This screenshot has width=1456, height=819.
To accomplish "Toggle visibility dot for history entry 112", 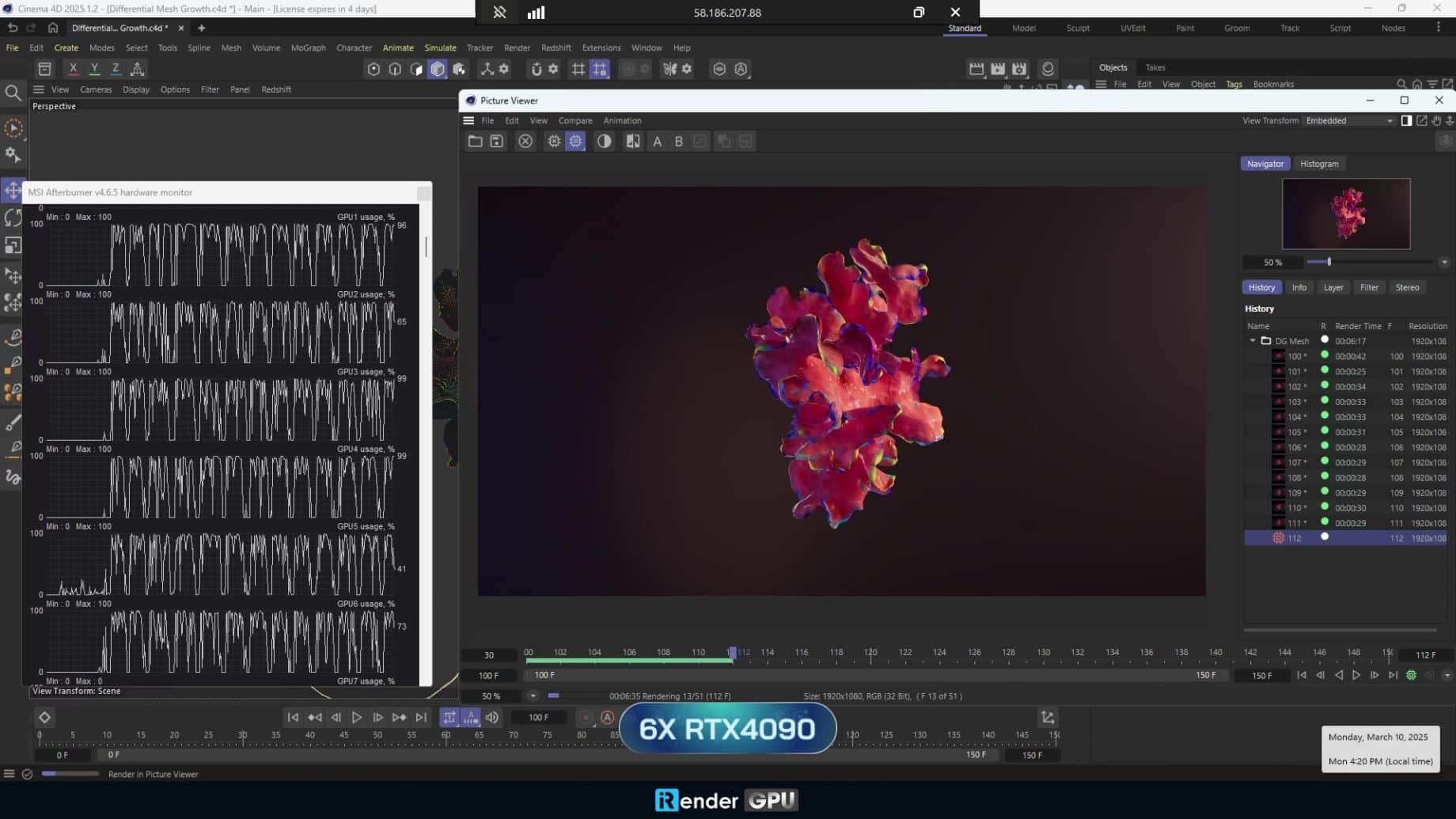I will 1325,537.
